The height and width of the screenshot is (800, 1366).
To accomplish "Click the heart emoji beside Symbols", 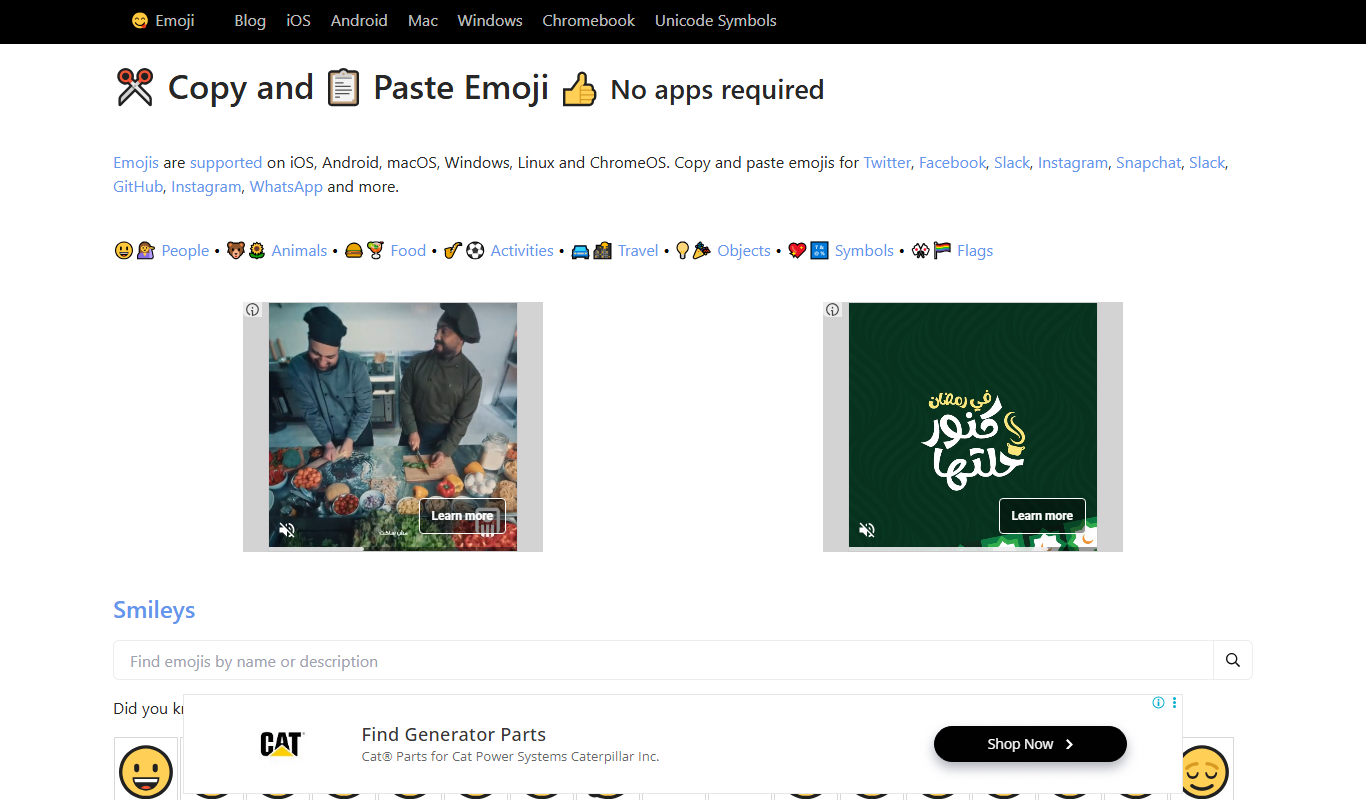I will [797, 251].
